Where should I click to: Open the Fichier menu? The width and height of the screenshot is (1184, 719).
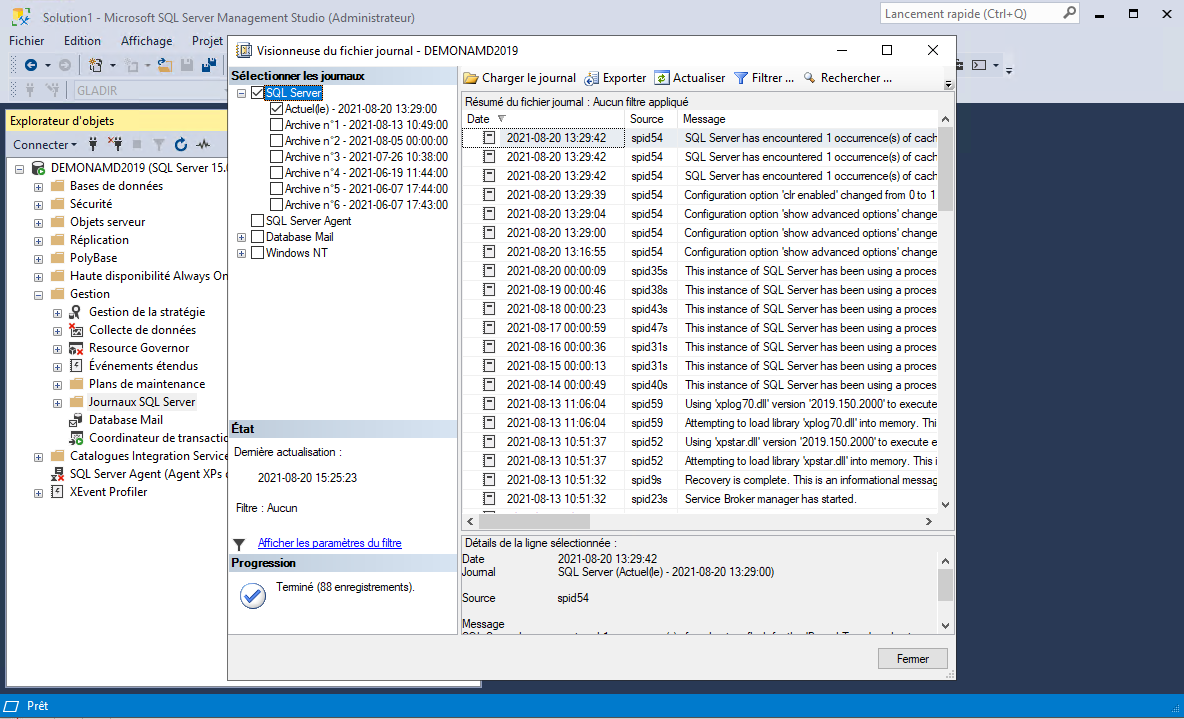click(27, 41)
